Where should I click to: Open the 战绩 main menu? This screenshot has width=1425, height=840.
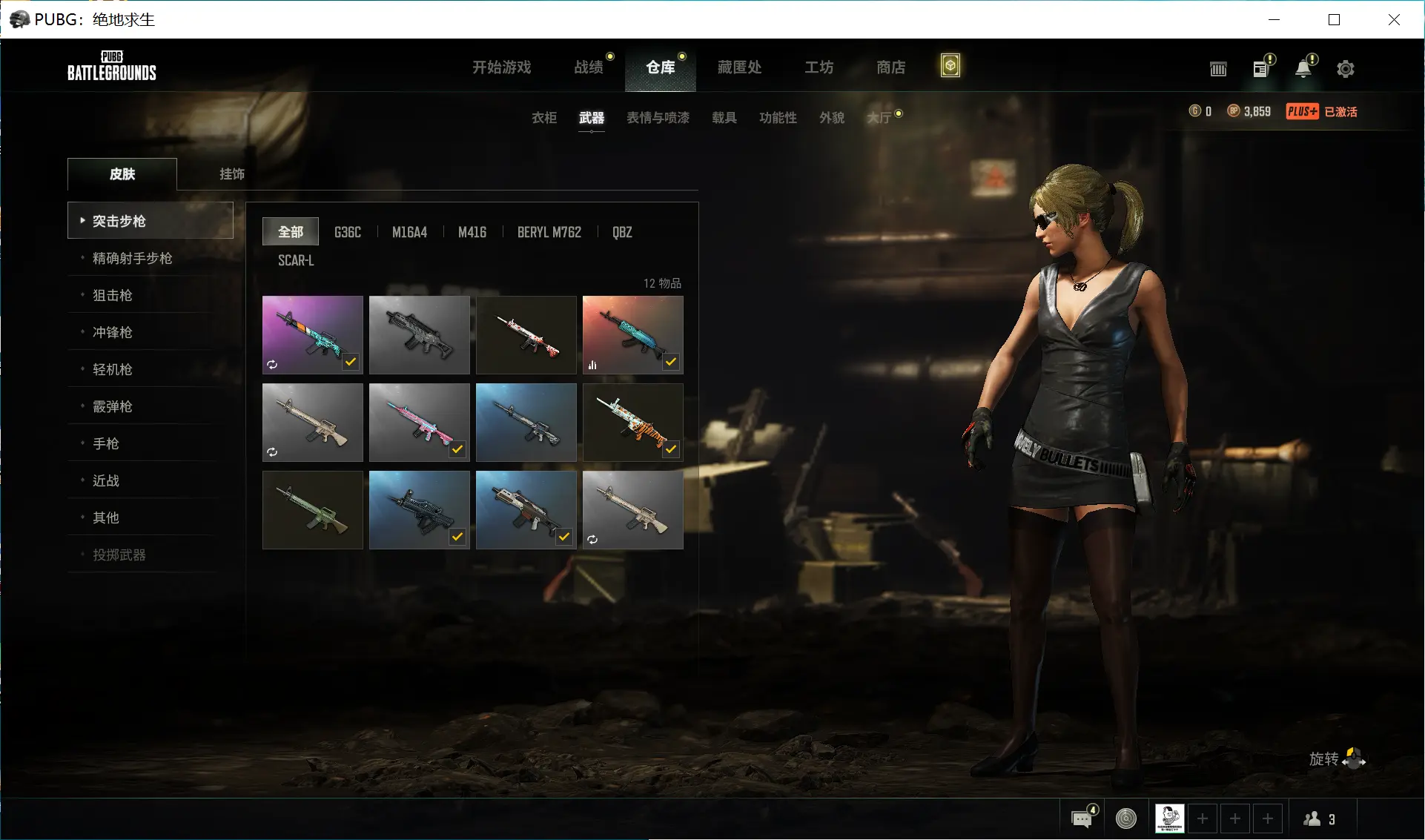point(589,67)
